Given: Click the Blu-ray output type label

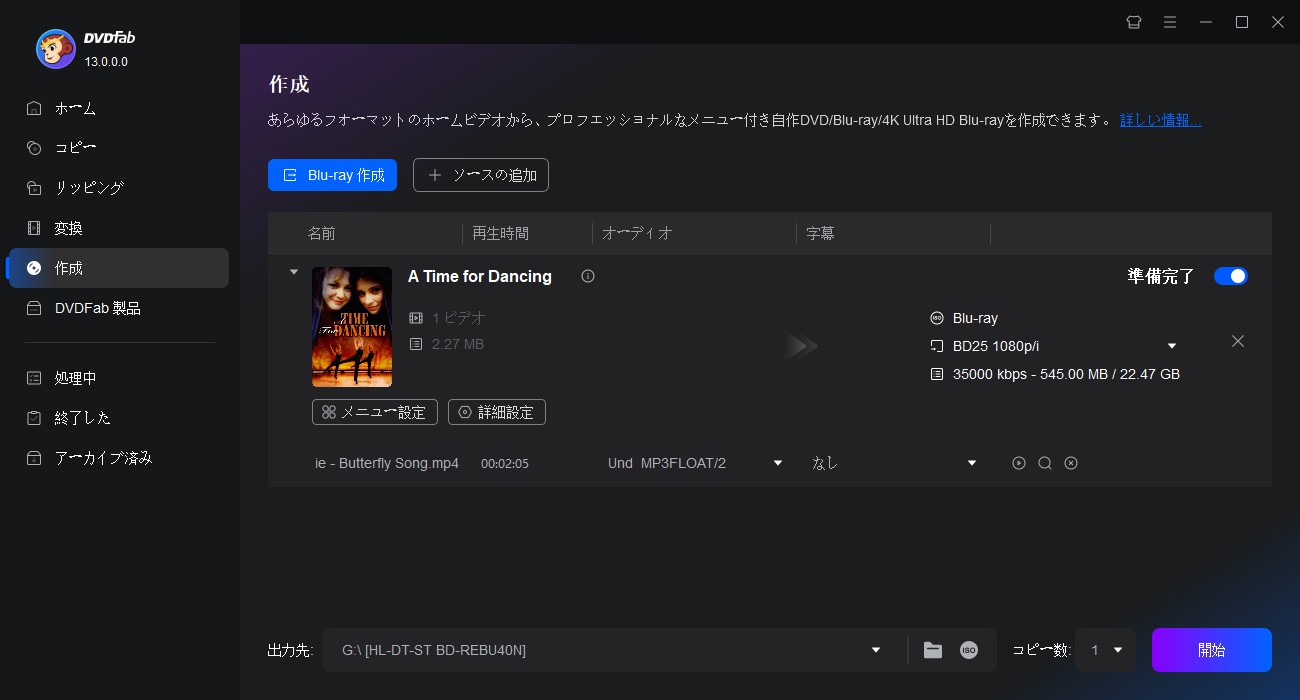Looking at the screenshot, I should (975, 318).
